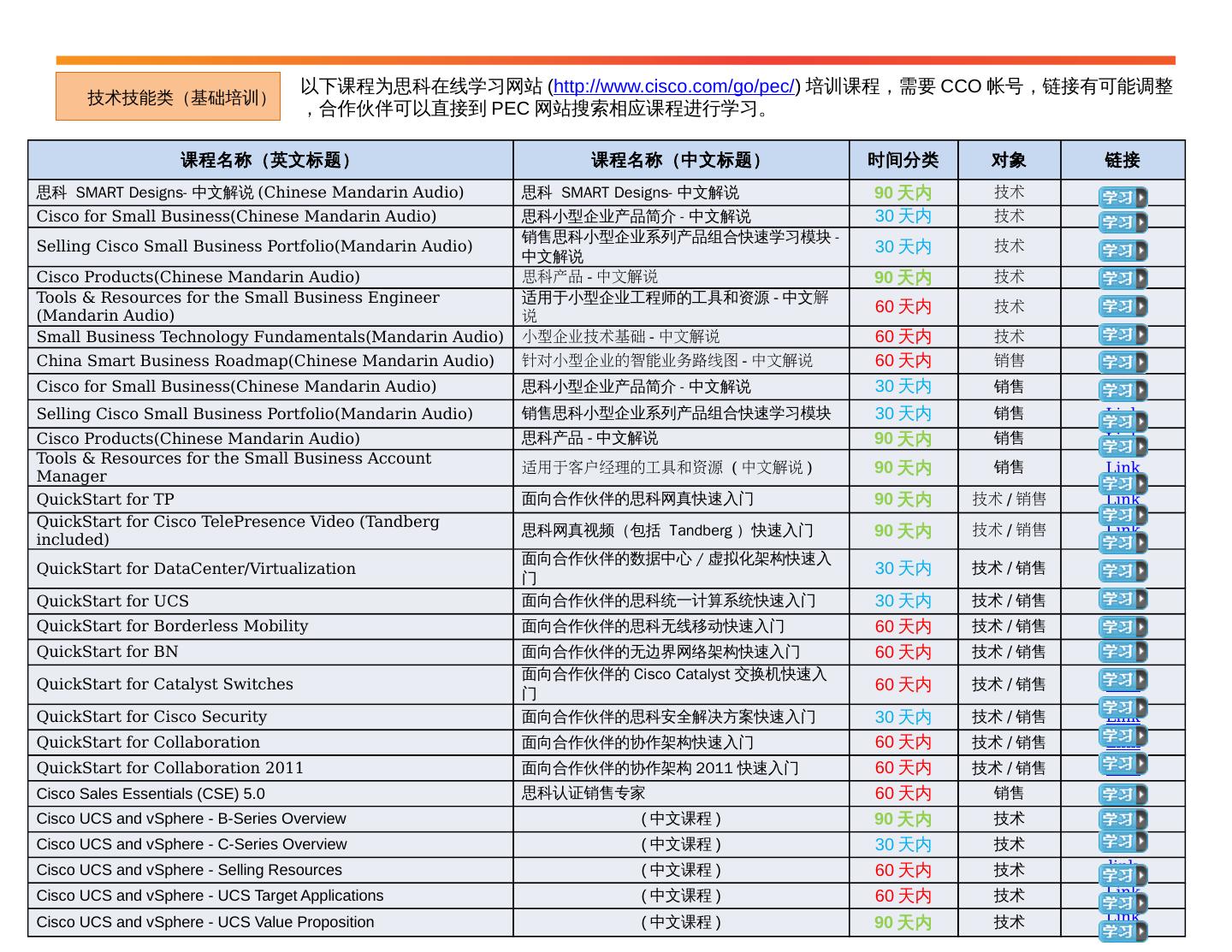This screenshot has width=1232, height=952.
Task: Open 学习 for Small Business Technology Fundamentals
Action: (x=1122, y=334)
